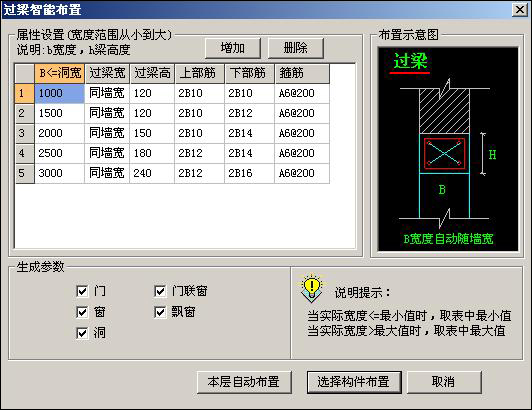The height and width of the screenshot is (410, 532).
Task: Select row header number 3
Action: 25,133
